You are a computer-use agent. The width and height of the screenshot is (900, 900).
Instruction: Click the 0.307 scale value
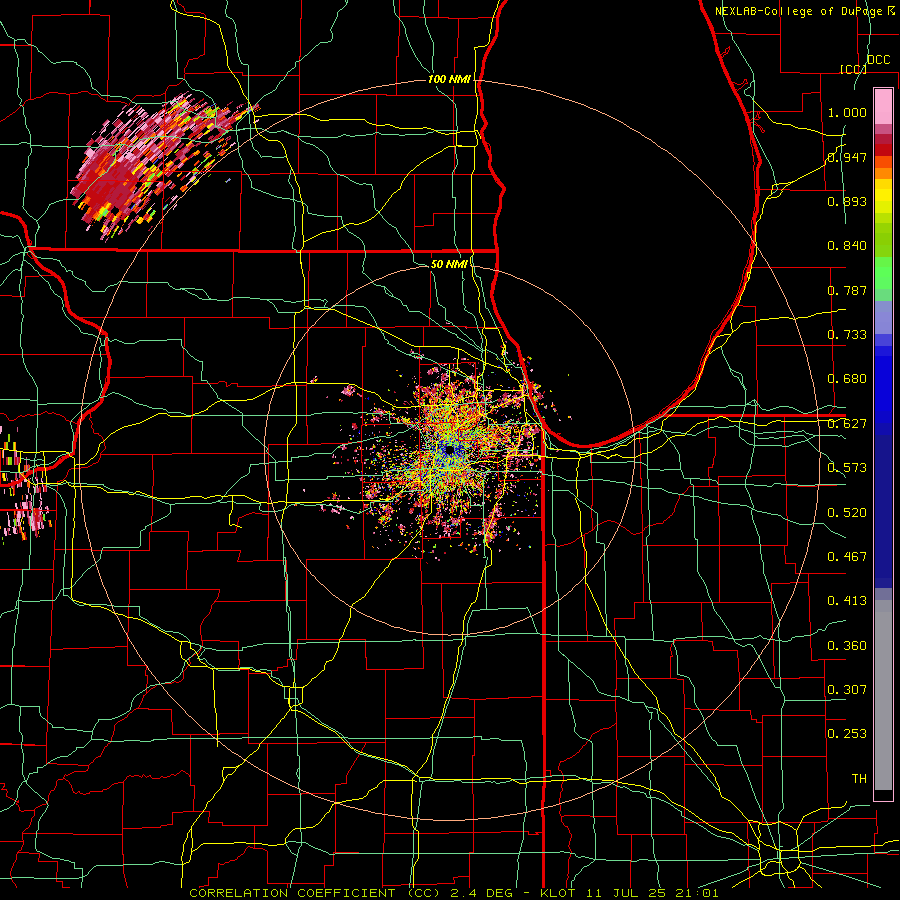coord(847,690)
